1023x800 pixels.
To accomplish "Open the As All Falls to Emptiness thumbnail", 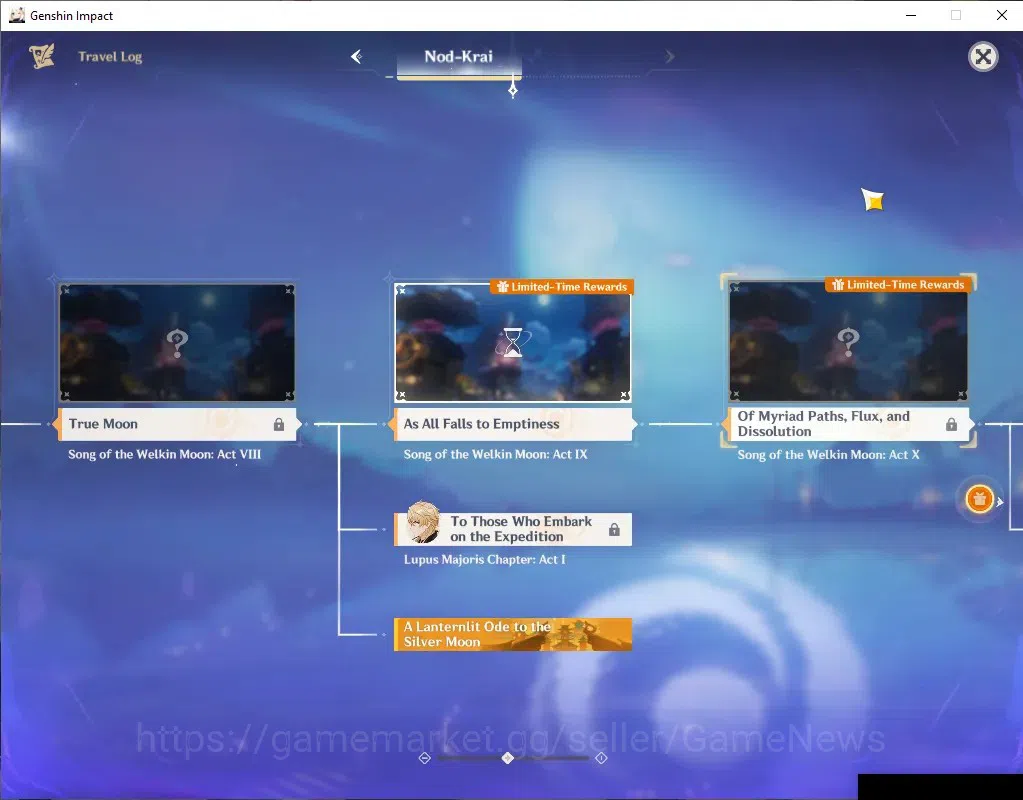I will pos(513,343).
